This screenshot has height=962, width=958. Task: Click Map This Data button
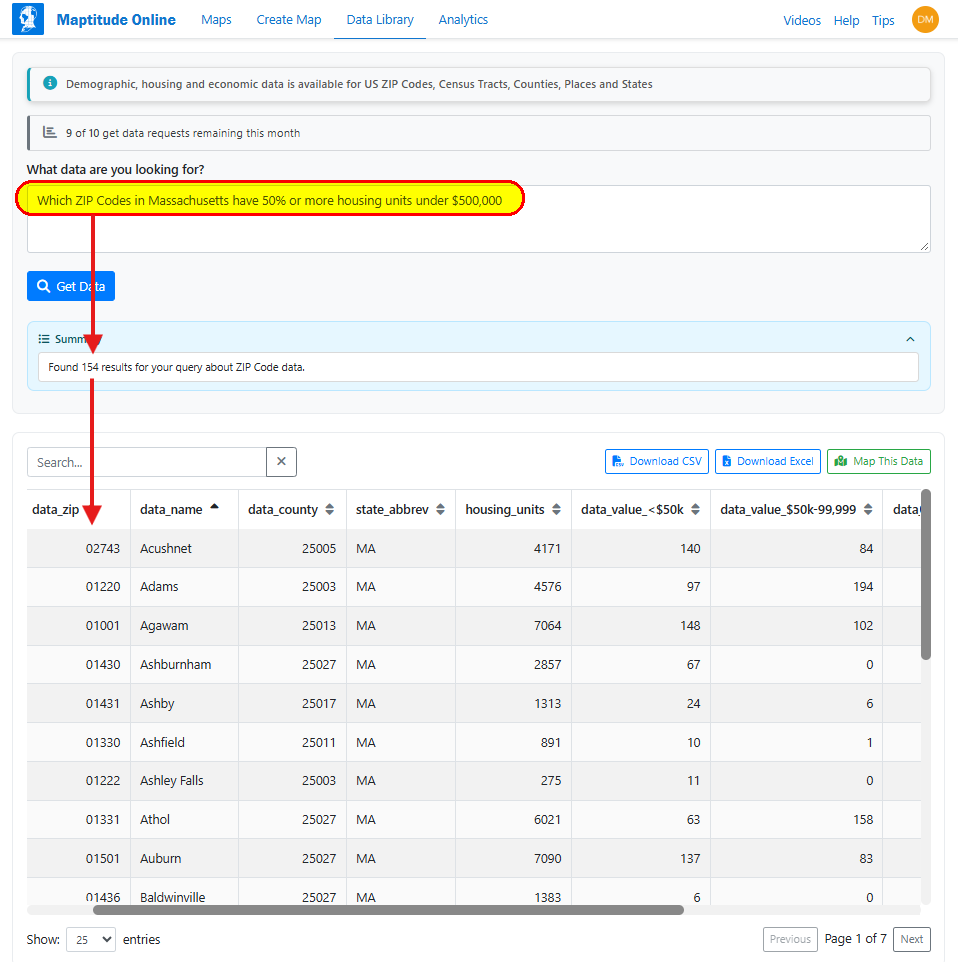pyautogui.click(x=878, y=461)
